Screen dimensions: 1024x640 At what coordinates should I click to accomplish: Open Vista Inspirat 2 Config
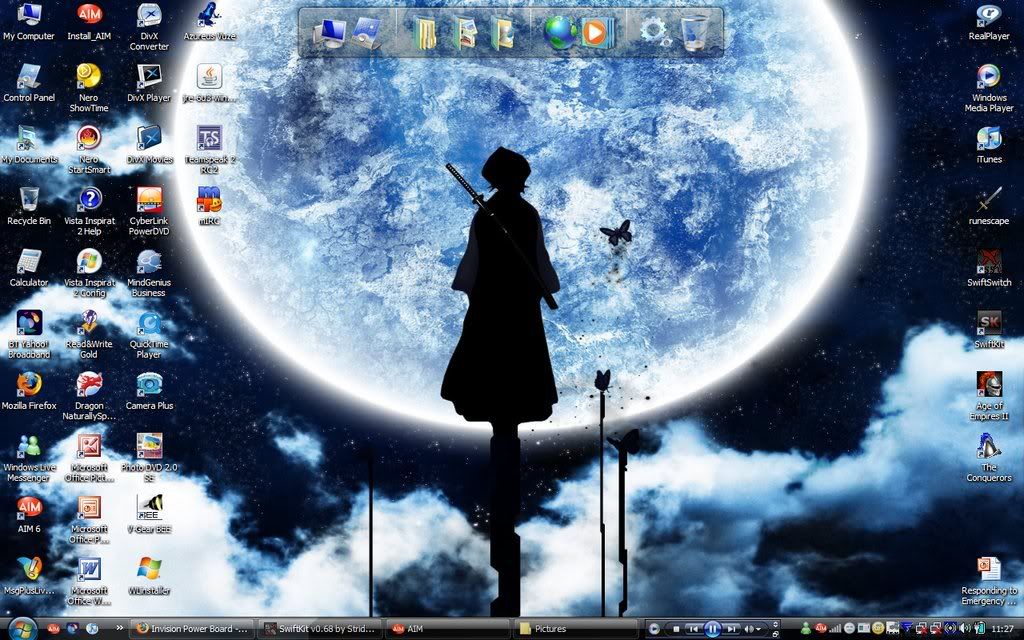89,273
